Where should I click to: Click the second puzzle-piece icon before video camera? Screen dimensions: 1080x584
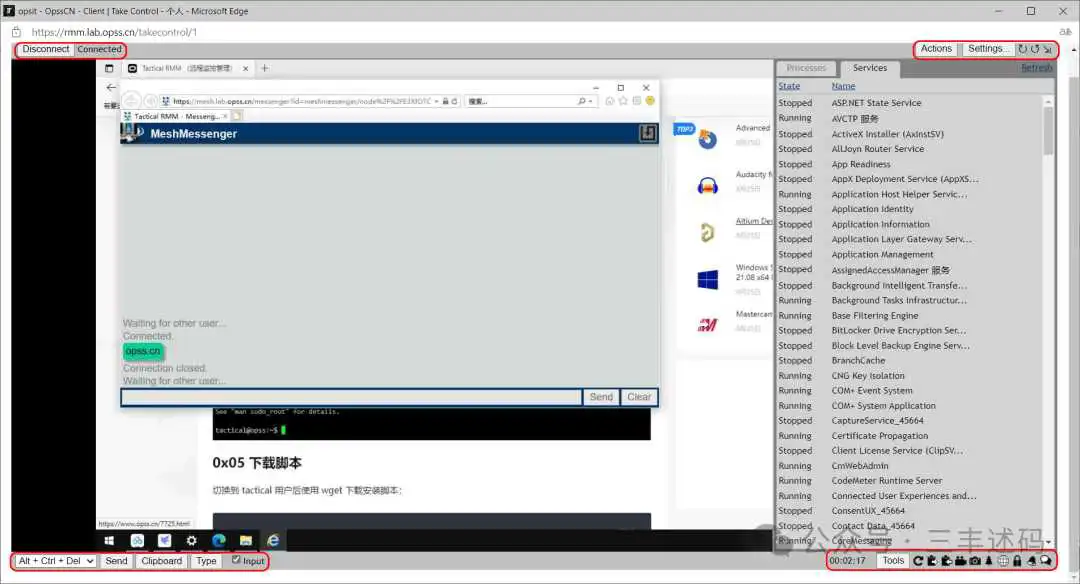click(x=947, y=561)
